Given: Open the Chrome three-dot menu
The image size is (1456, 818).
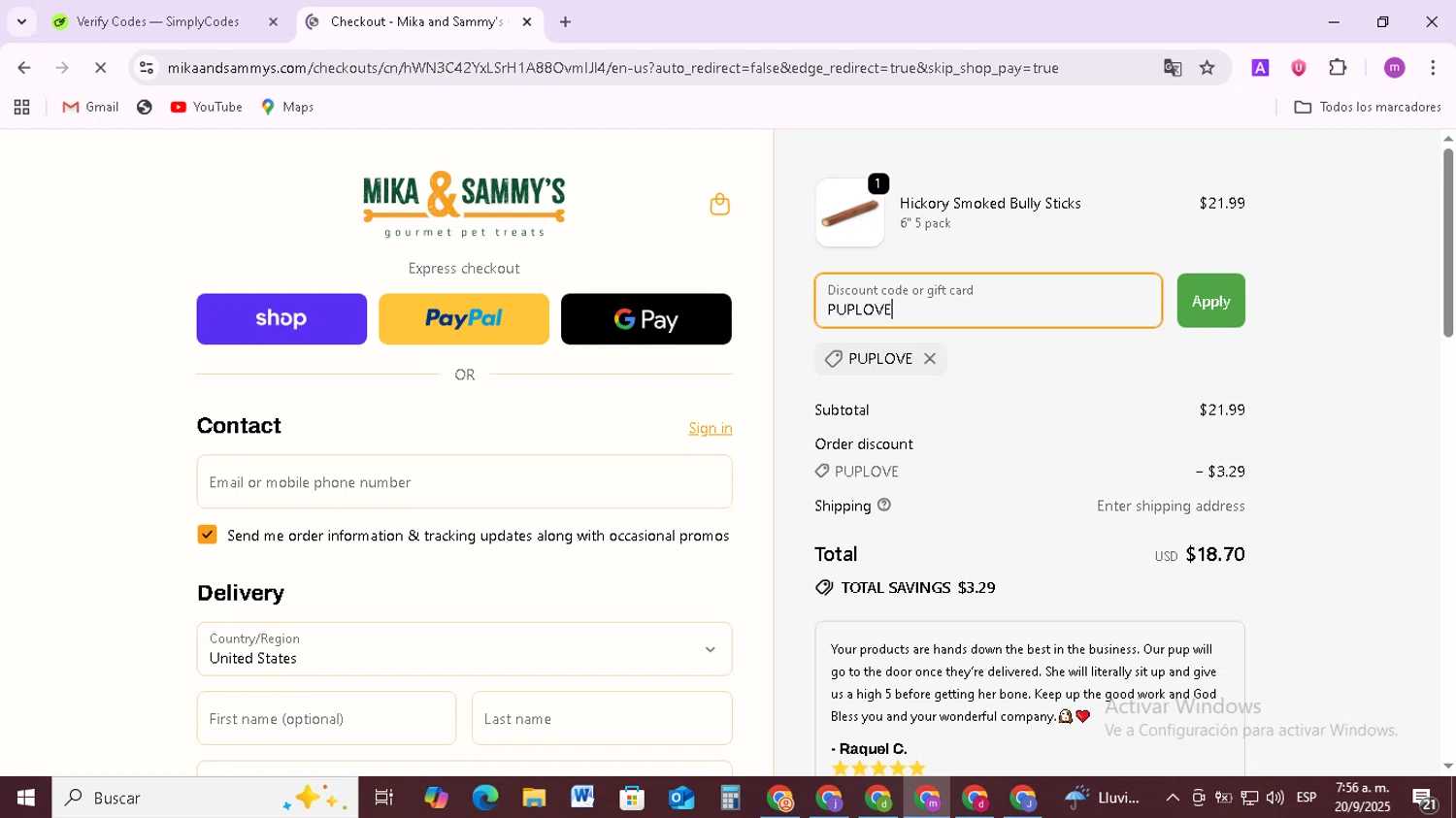Looking at the screenshot, I should (x=1434, y=68).
